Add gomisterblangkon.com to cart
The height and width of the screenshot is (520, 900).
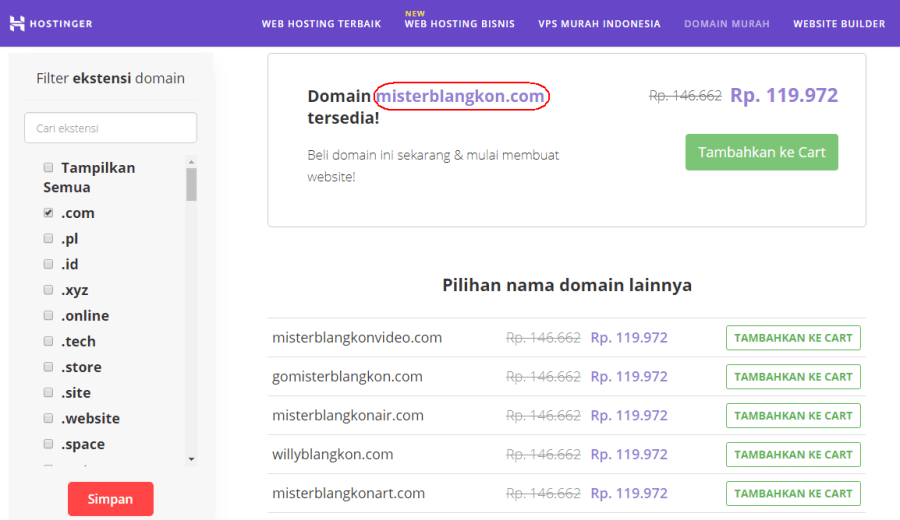pyautogui.click(x=793, y=377)
